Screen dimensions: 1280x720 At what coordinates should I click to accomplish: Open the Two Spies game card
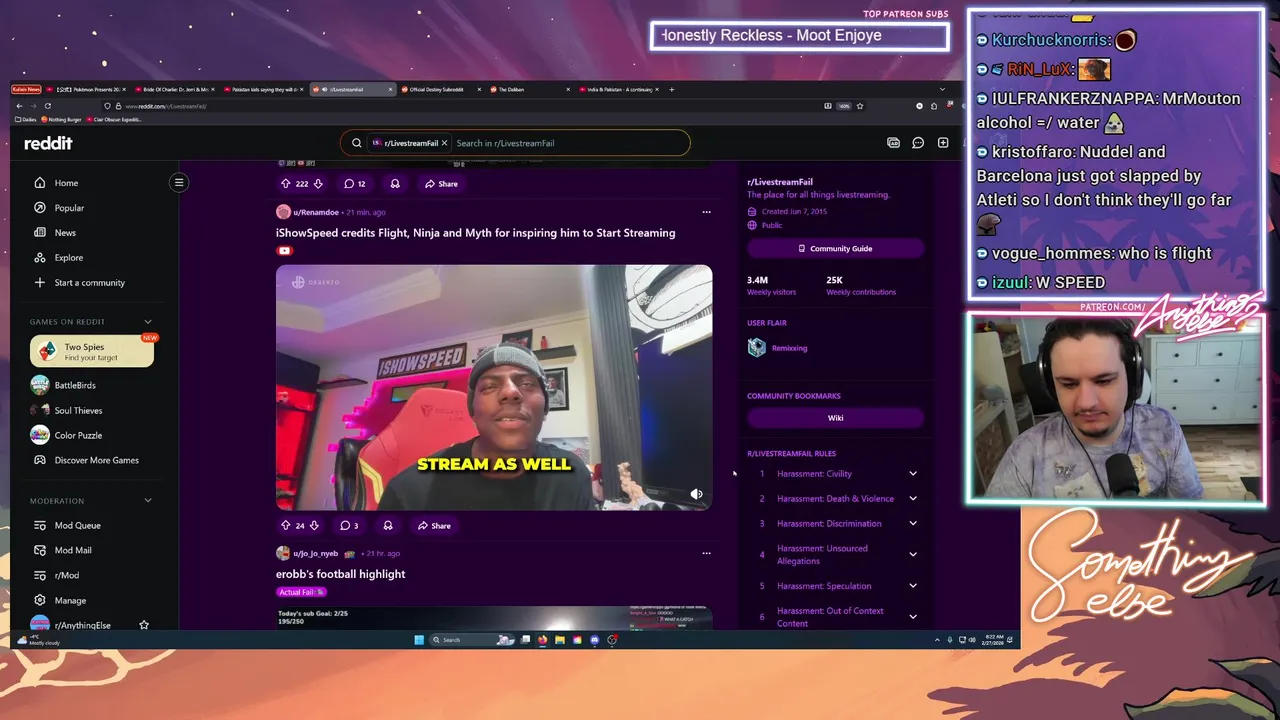pos(92,351)
